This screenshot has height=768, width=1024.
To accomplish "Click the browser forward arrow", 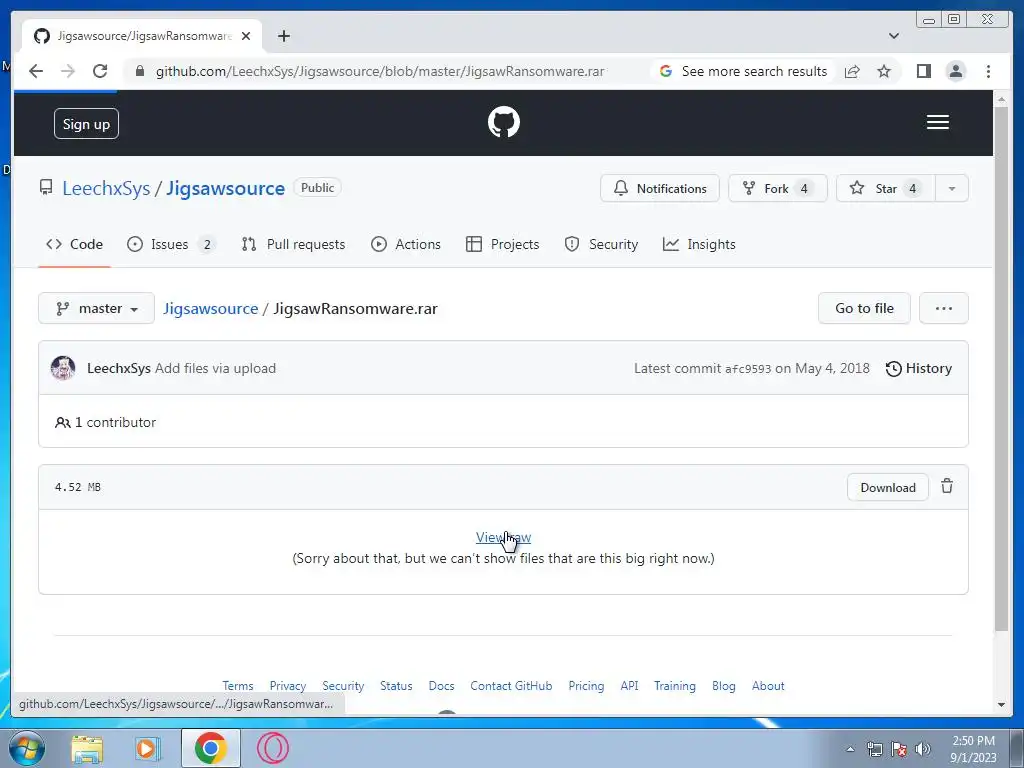I will click(x=68, y=71).
